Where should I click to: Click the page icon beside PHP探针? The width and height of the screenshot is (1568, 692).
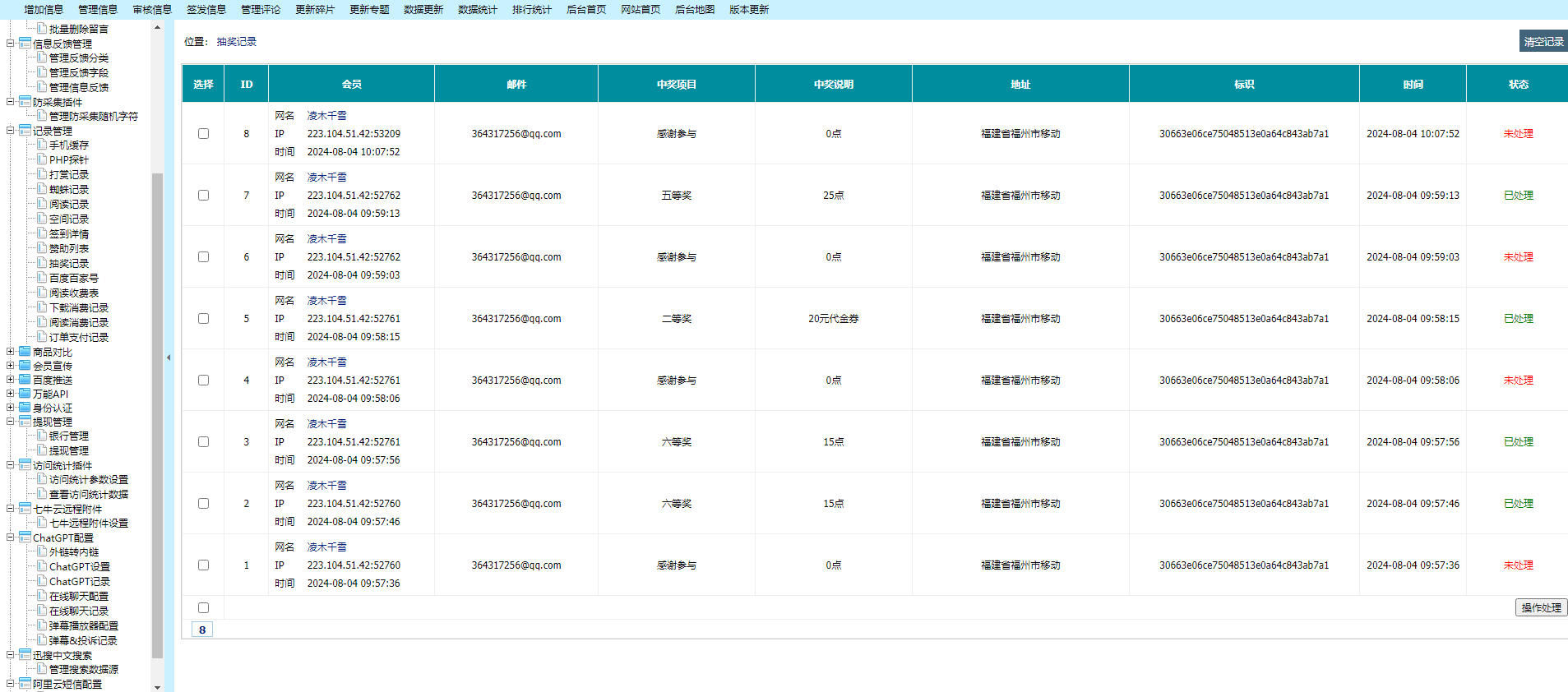(x=42, y=159)
